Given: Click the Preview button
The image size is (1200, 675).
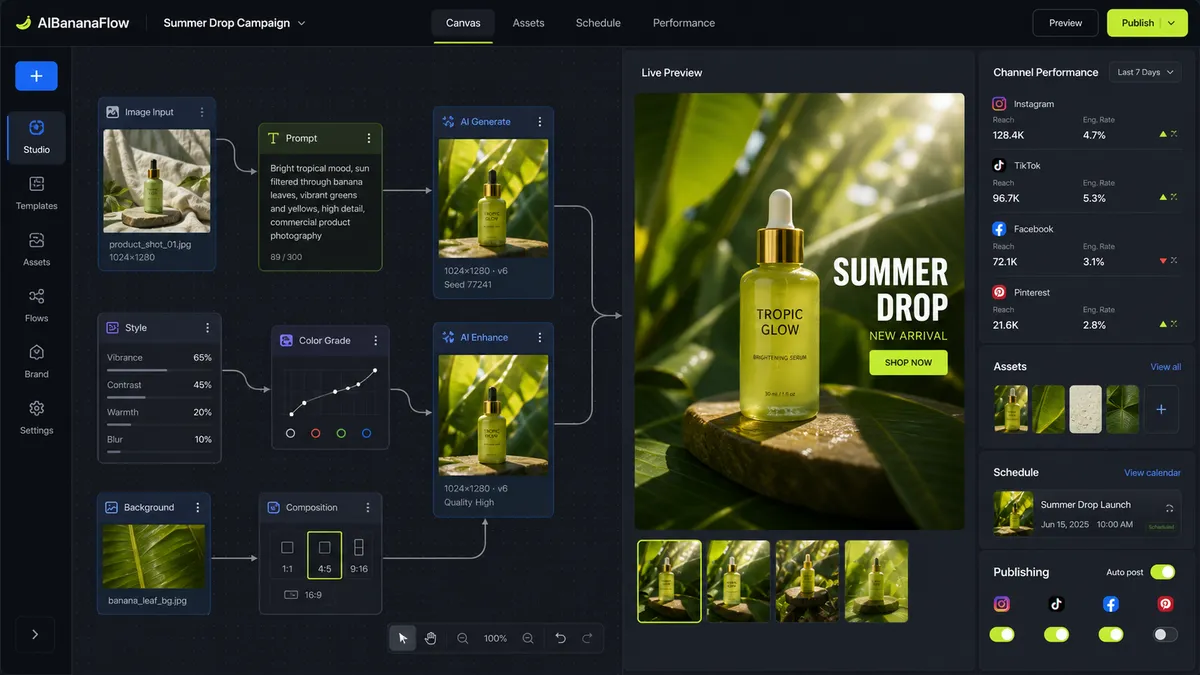Looking at the screenshot, I should tap(1066, 23).
